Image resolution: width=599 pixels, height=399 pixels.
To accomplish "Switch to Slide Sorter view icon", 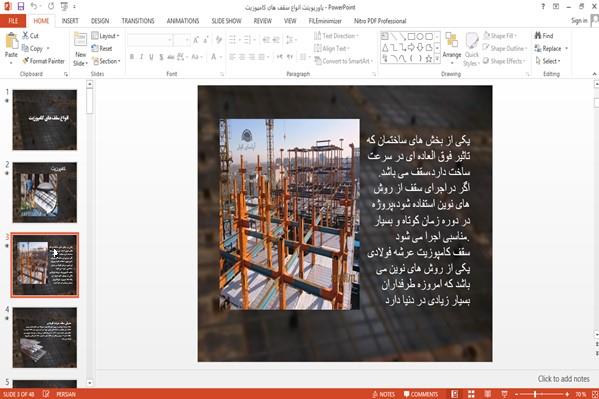I will [471, 394].
